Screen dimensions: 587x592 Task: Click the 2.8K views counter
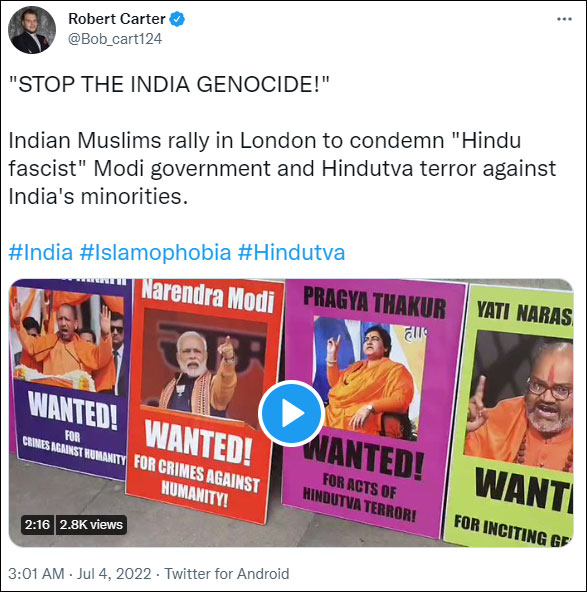point(91,524)
